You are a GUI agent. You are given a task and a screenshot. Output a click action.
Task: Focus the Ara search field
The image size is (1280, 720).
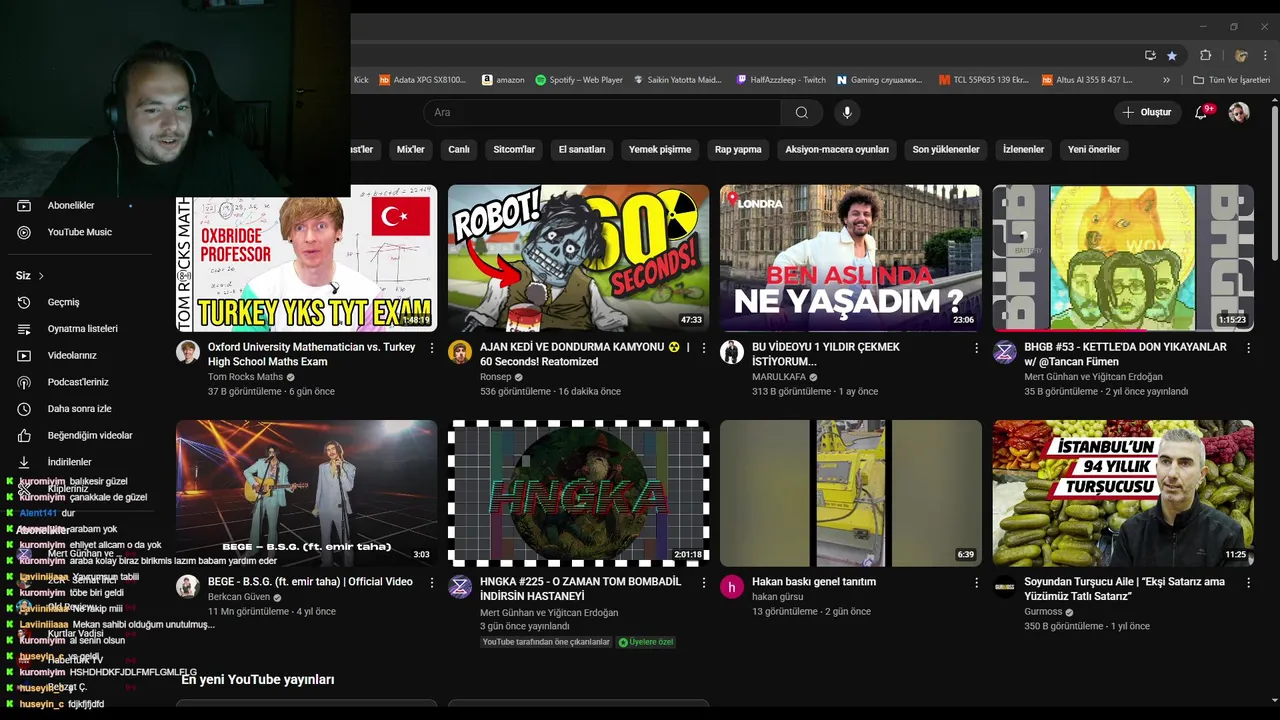coord(602,113)
